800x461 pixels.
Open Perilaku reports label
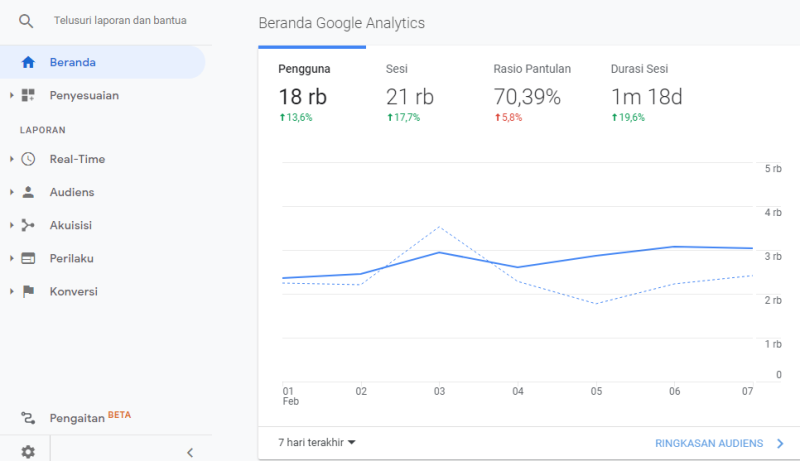pos(71,259)
